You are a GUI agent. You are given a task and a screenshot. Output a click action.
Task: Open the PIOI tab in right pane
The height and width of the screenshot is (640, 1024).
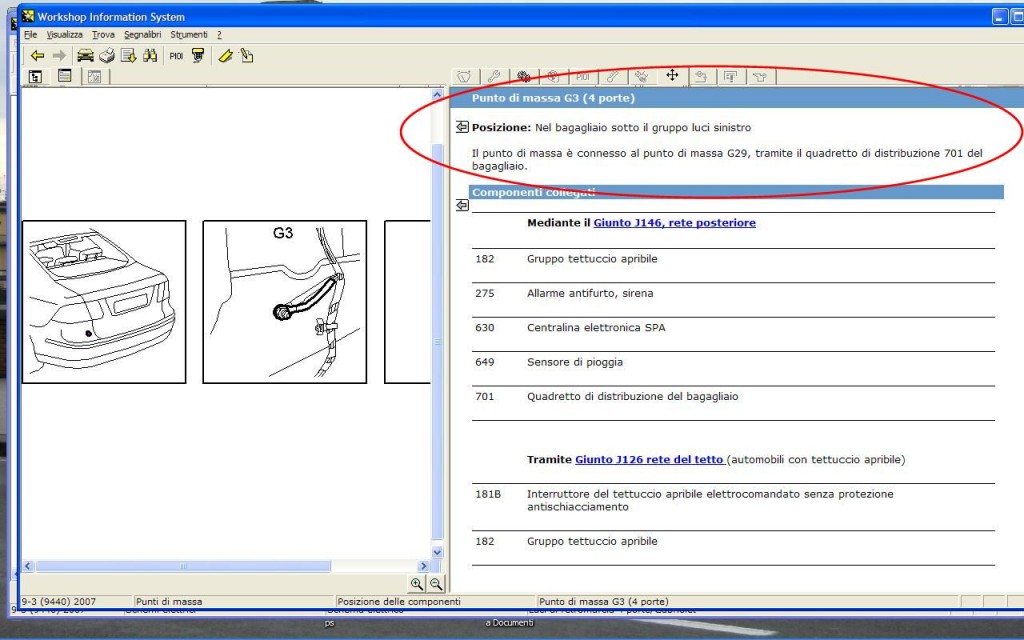click(583, 76)
